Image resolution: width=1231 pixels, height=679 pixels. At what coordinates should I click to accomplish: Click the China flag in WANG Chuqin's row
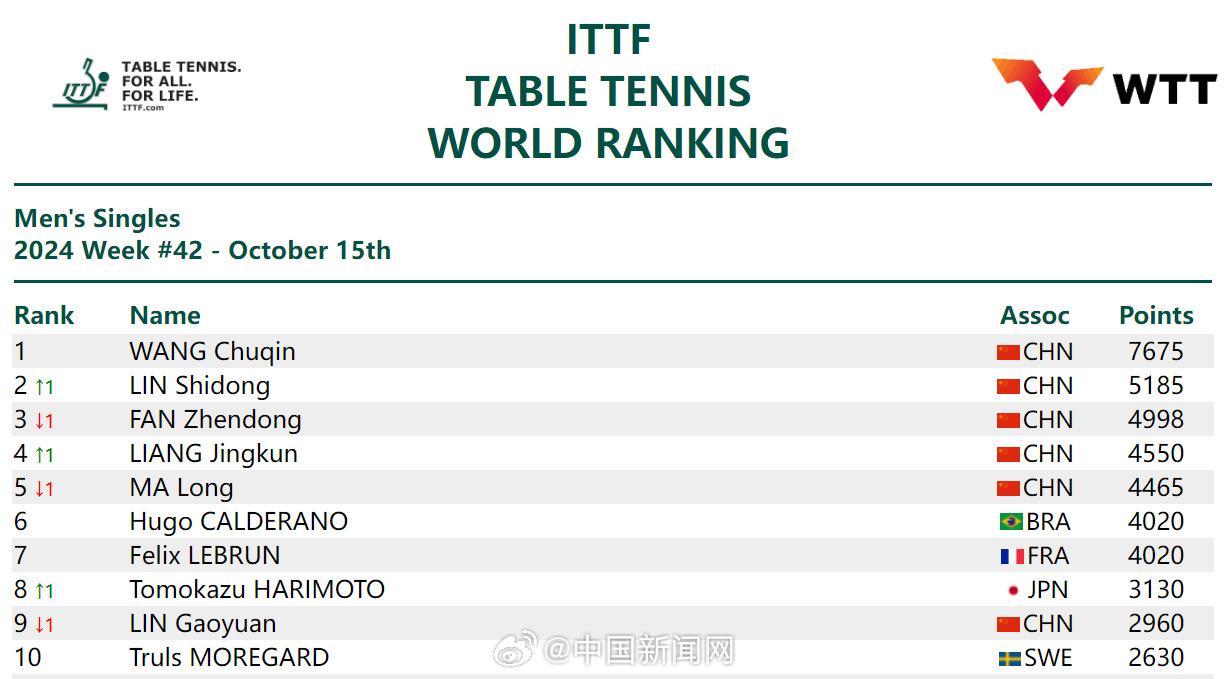click(x=1008, y=352)
